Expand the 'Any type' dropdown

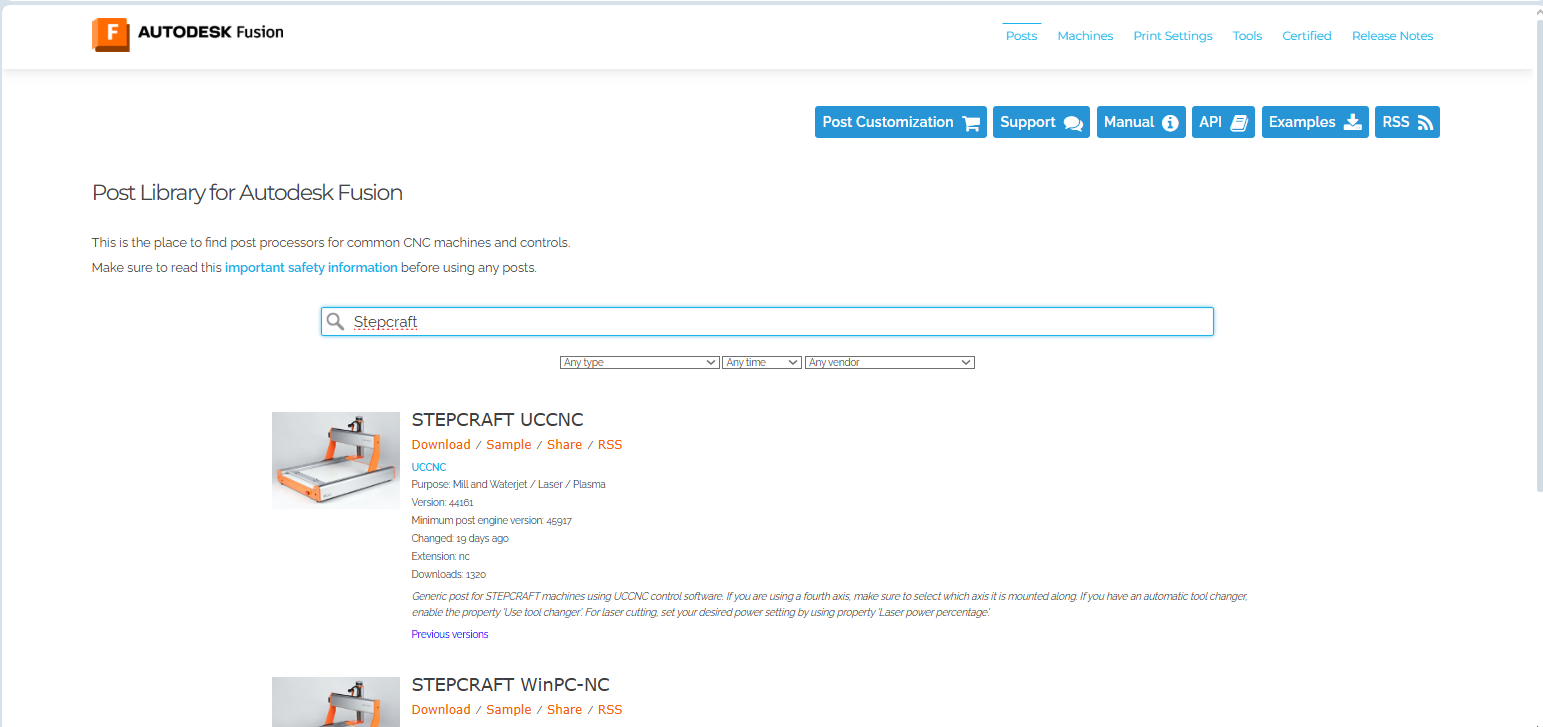(640, 362)
